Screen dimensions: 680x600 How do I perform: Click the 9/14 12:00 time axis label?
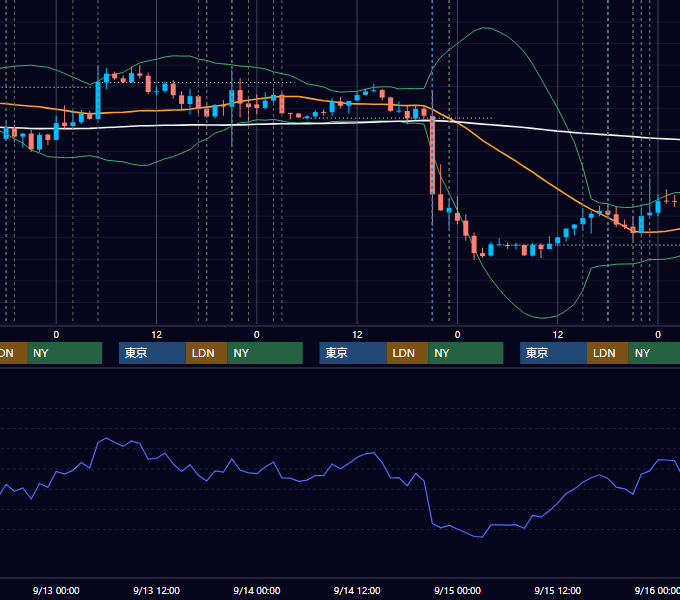pyautogui.click(x=357, y=590)
